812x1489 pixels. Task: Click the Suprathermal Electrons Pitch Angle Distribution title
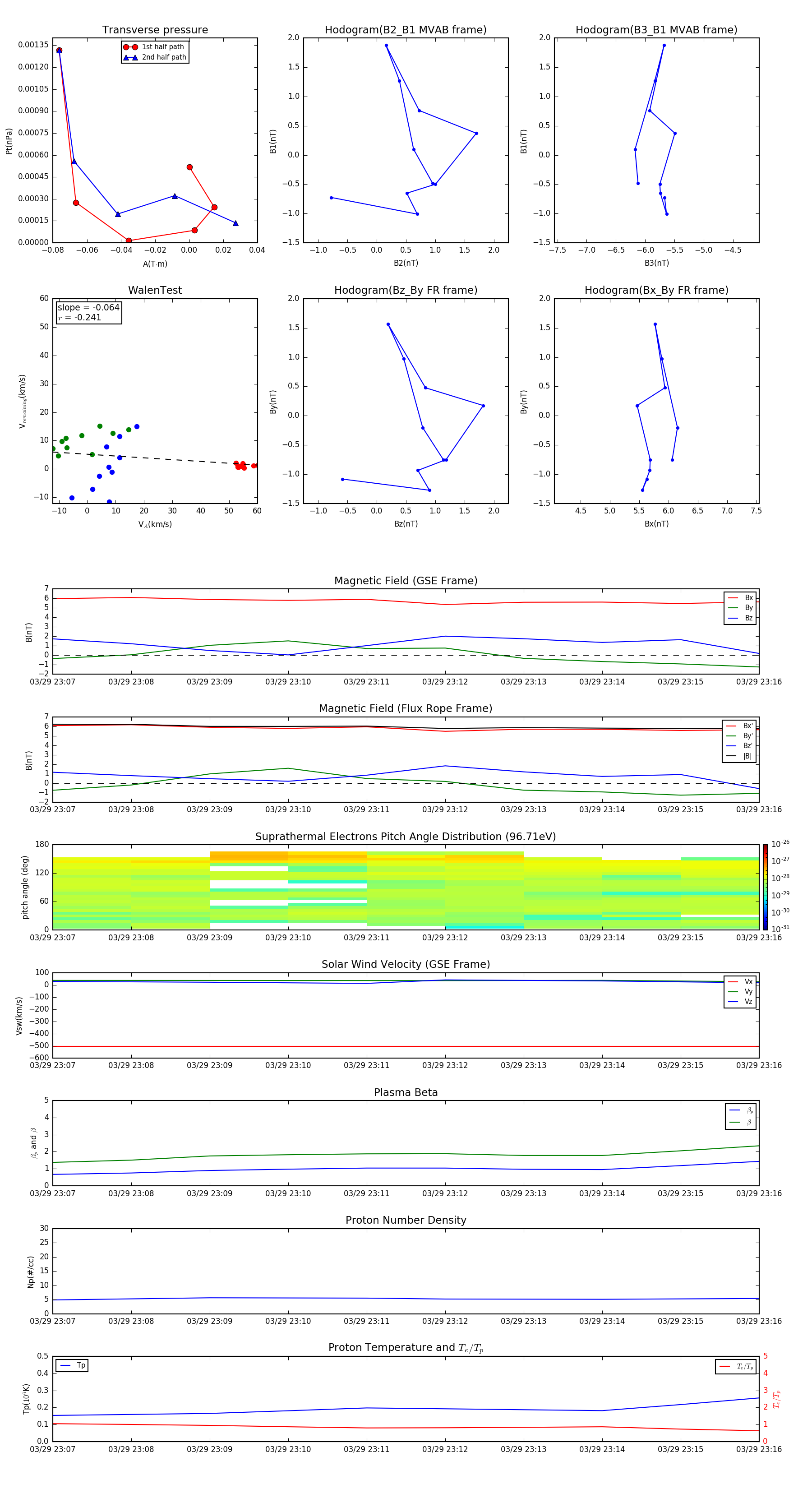pyautogui.click(x=406, y=837)
